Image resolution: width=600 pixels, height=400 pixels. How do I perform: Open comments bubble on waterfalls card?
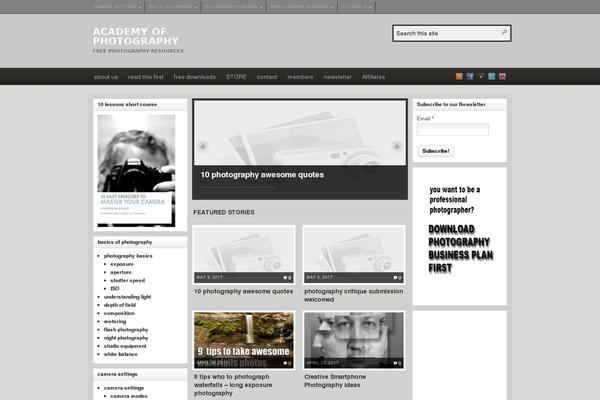(287, 363)
